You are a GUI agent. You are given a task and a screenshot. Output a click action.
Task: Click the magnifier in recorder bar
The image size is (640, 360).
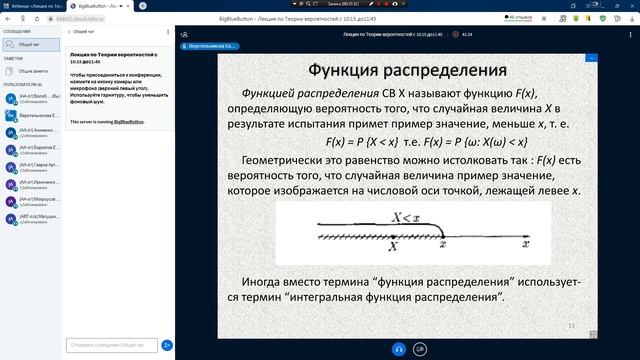coord(308,4)
